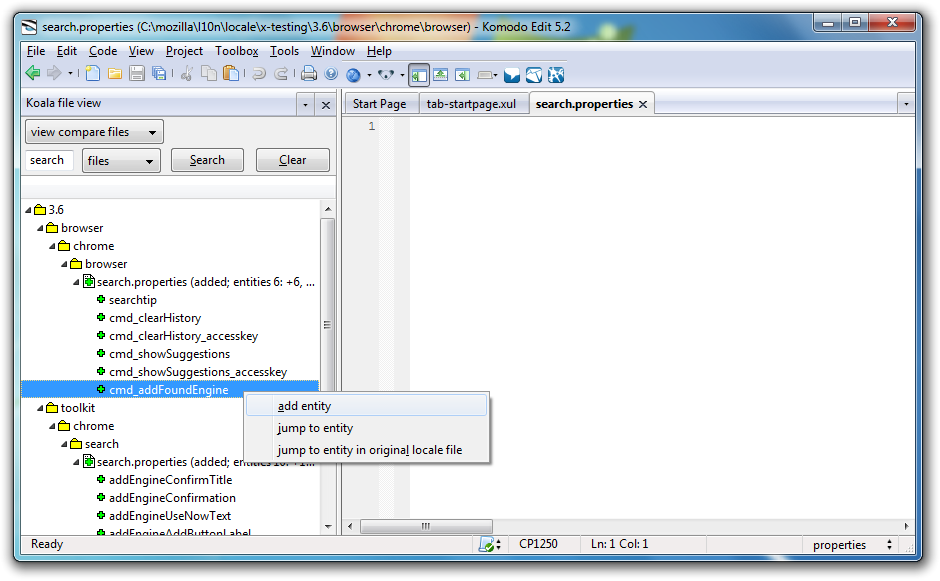The width and height of the screenshot is (940, 581).
Task: Open the Toolbox menu
Action: (237, 51)
